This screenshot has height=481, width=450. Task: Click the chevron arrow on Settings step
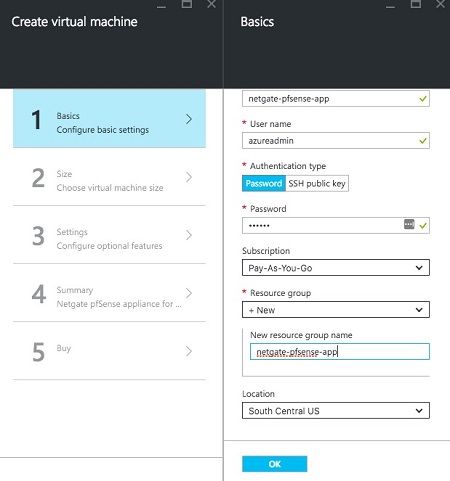[189, 235]
